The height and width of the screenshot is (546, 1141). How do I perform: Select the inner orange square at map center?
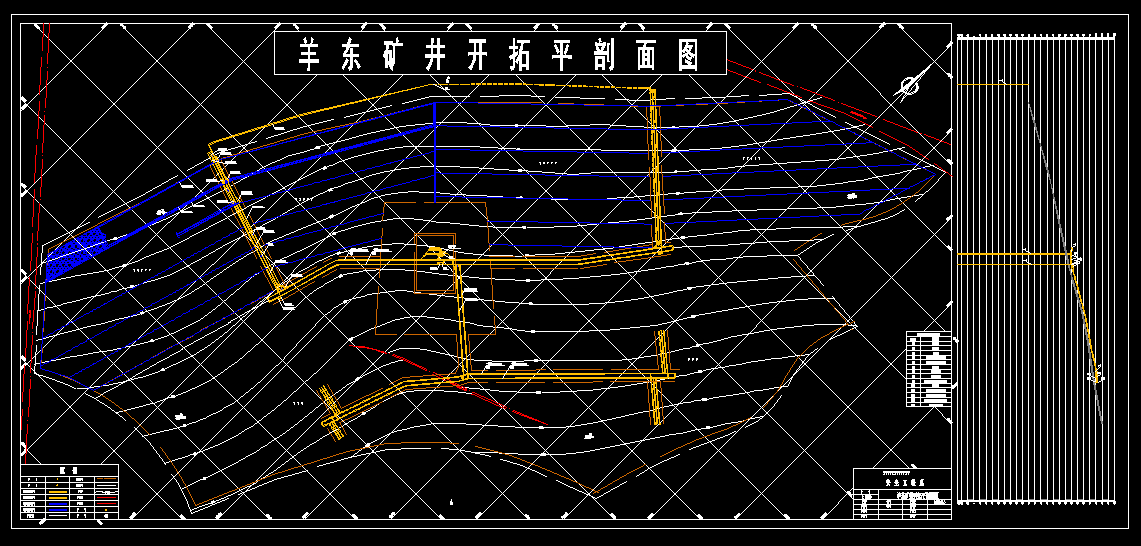tap(435, 264)
